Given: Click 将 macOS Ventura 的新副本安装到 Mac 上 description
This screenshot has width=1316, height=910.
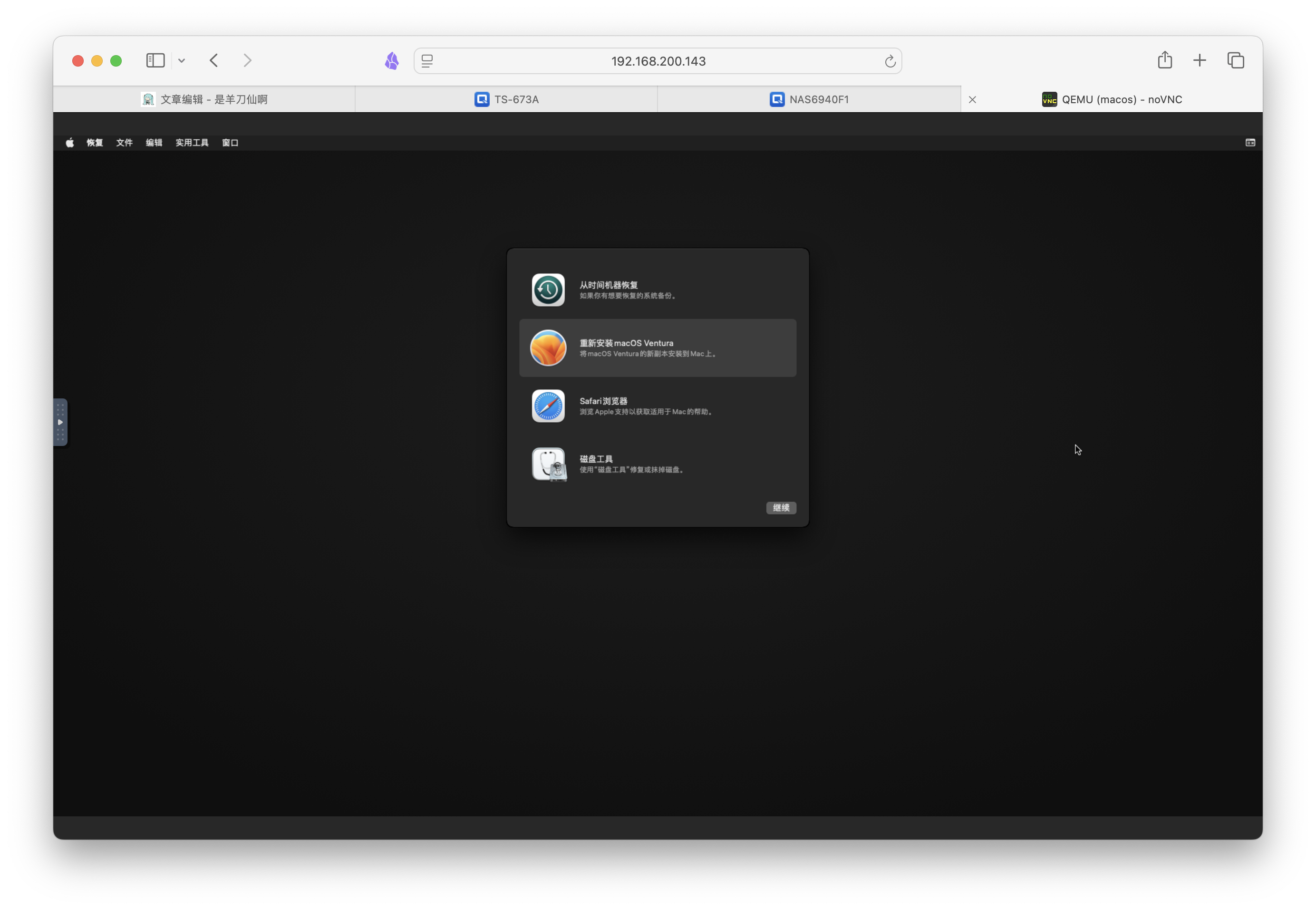Looking at the screenshot, I should (x=648, y=354).
